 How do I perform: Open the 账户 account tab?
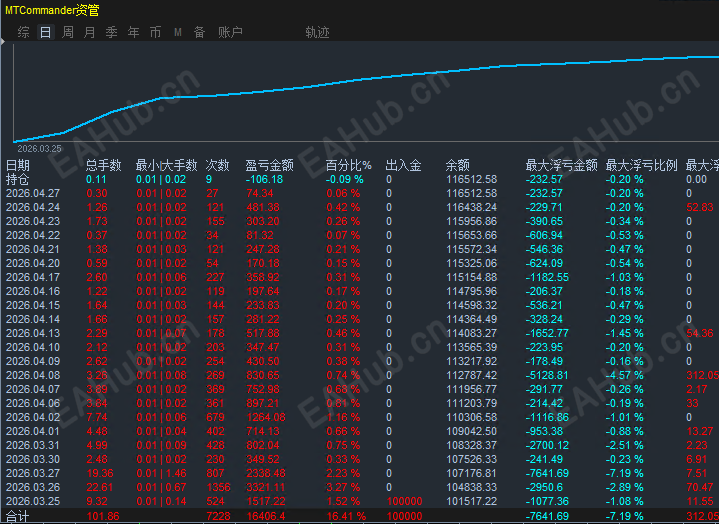(230, 32)
